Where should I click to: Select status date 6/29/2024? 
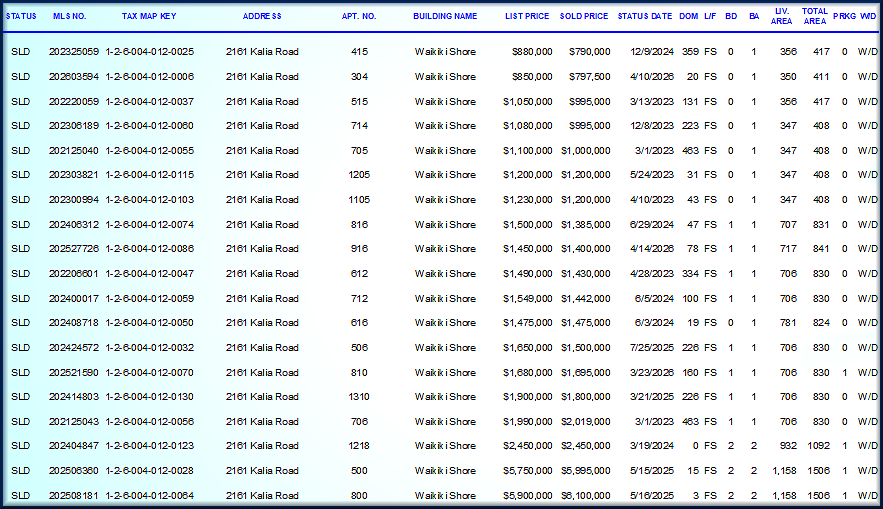click(x=652, y=225)
